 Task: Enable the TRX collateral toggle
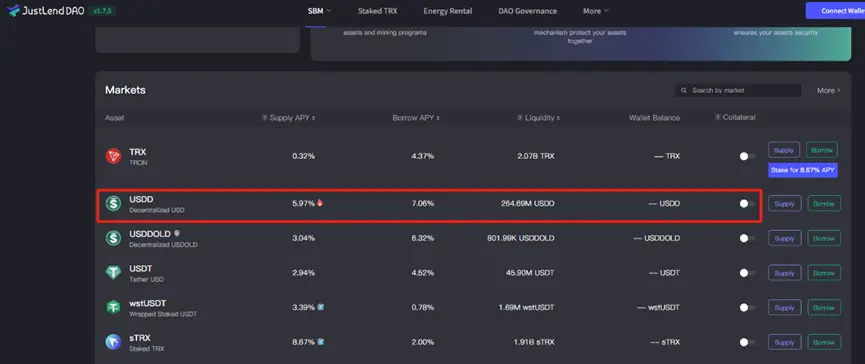coord(747,157)
